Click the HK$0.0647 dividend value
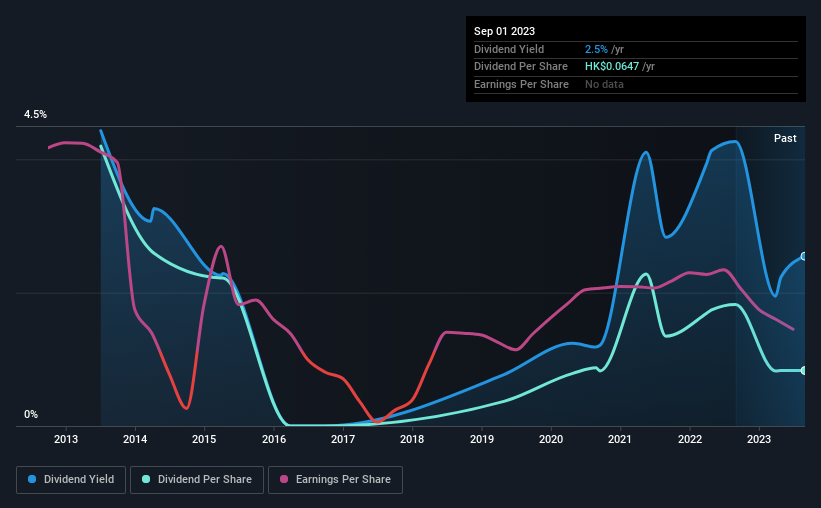821x508 pixels. click(612, 67)
